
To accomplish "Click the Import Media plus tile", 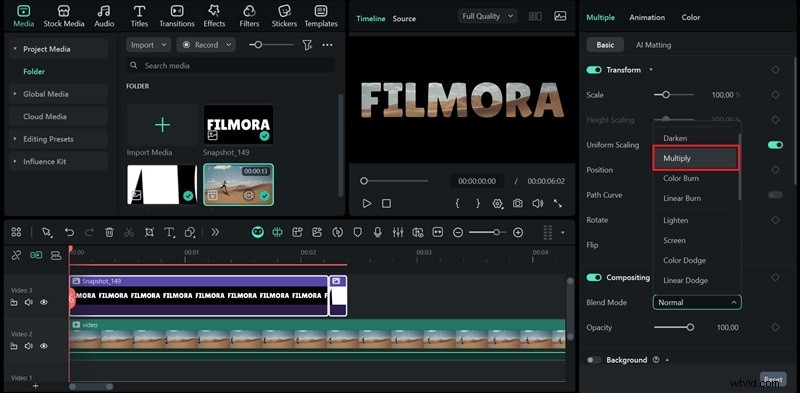I will (162, 125).
